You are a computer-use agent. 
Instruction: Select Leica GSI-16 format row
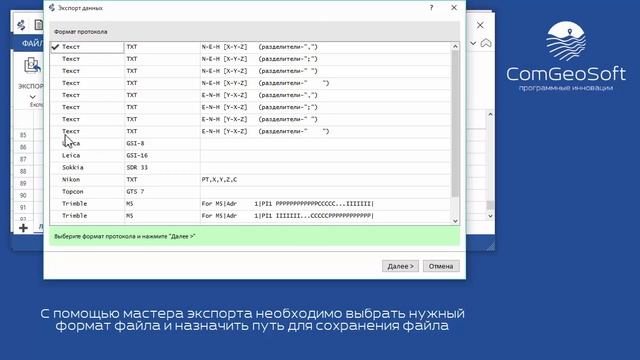(250, 156)
